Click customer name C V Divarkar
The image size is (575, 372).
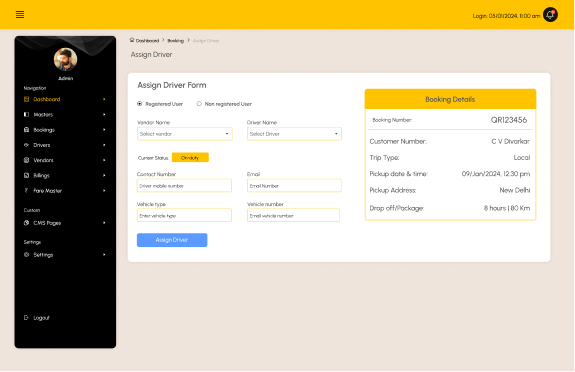point(510,141)
